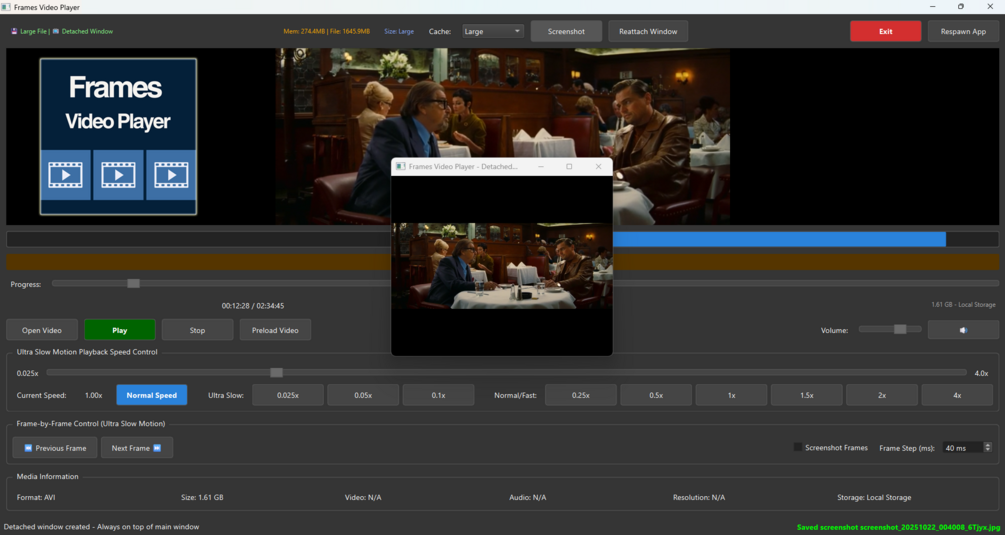Click the Mem 274.4MB File info text
This screenshot has height=535, width=1005.
[x=327, y=31]
